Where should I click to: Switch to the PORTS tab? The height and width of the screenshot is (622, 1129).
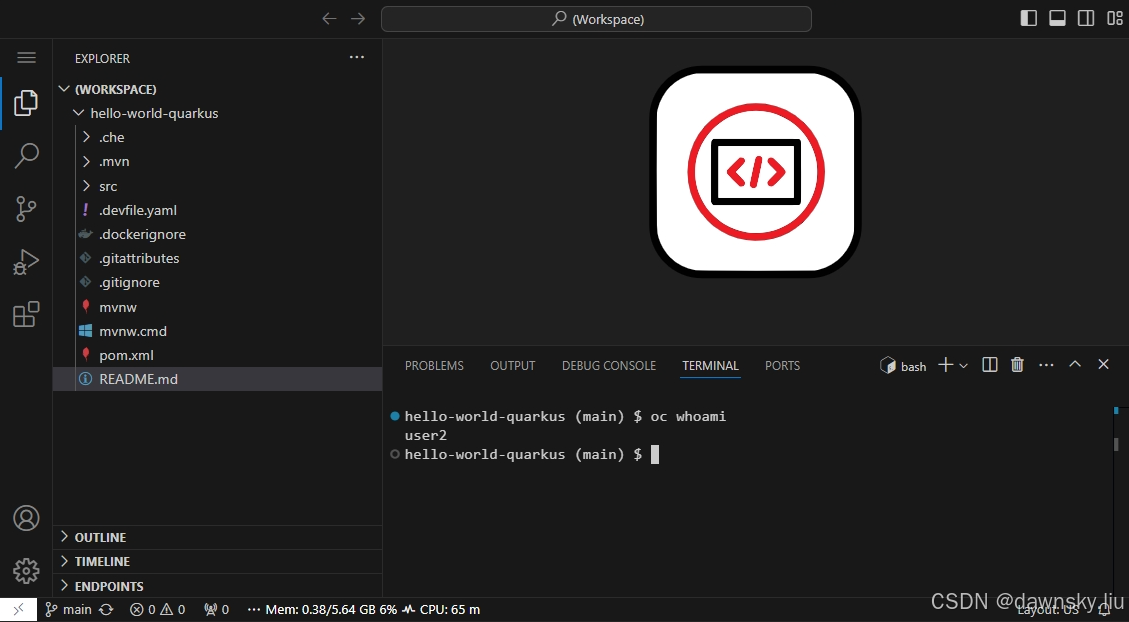coord(782,366)
